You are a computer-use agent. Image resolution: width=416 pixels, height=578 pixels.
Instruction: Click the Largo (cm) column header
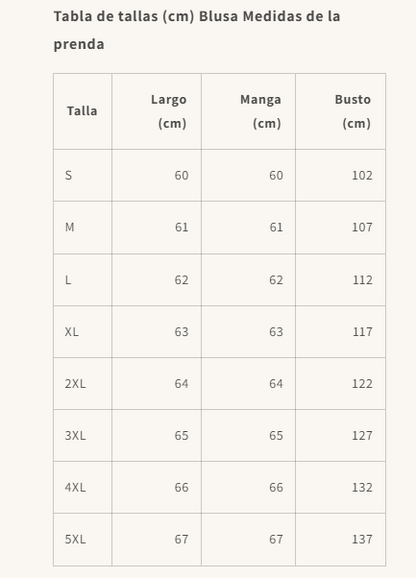pyautogui.click(x=157, y=111)
